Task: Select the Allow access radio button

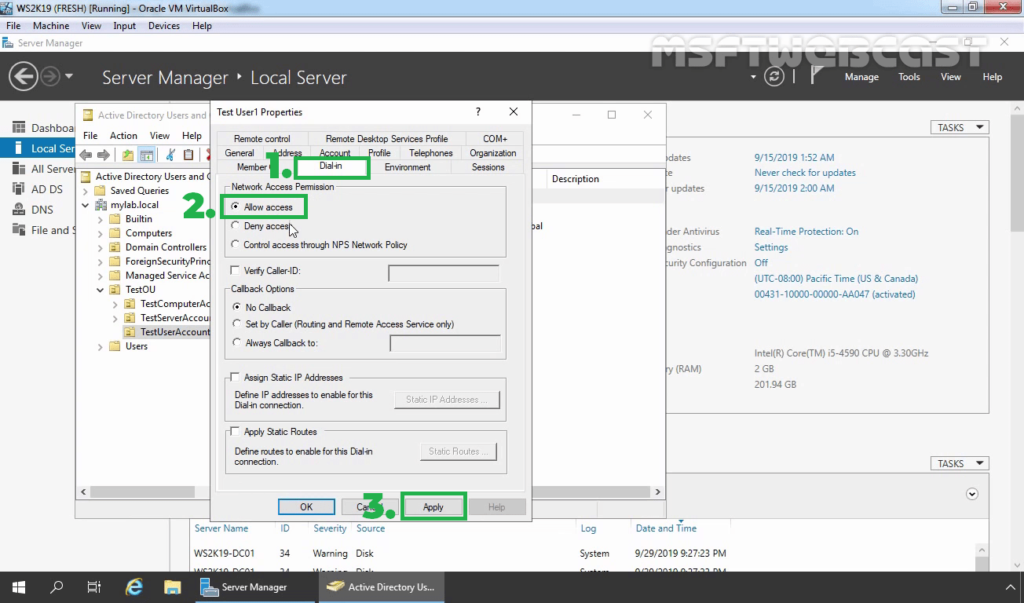Action: click(x=235, y=207)
